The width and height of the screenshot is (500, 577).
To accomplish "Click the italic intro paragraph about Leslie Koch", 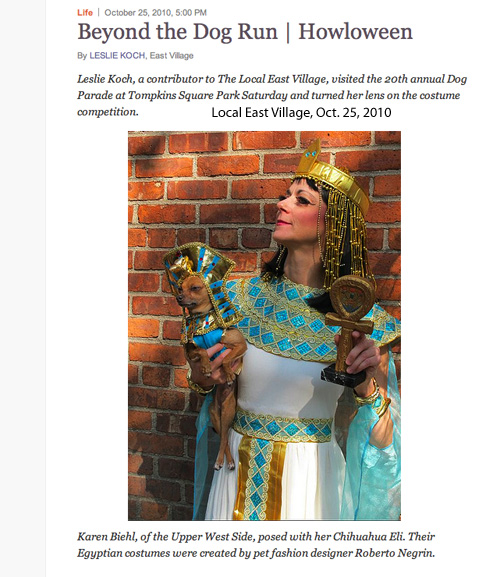I will click(272, 95).
